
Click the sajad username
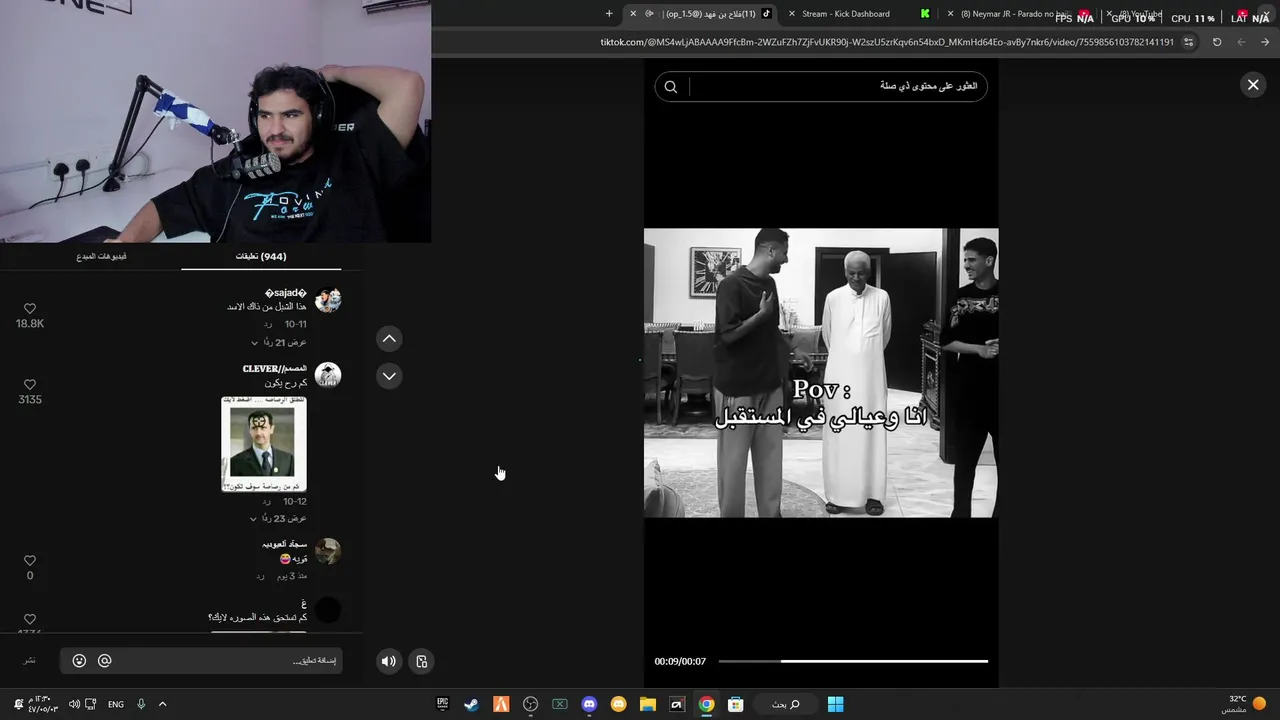[286, 292]
